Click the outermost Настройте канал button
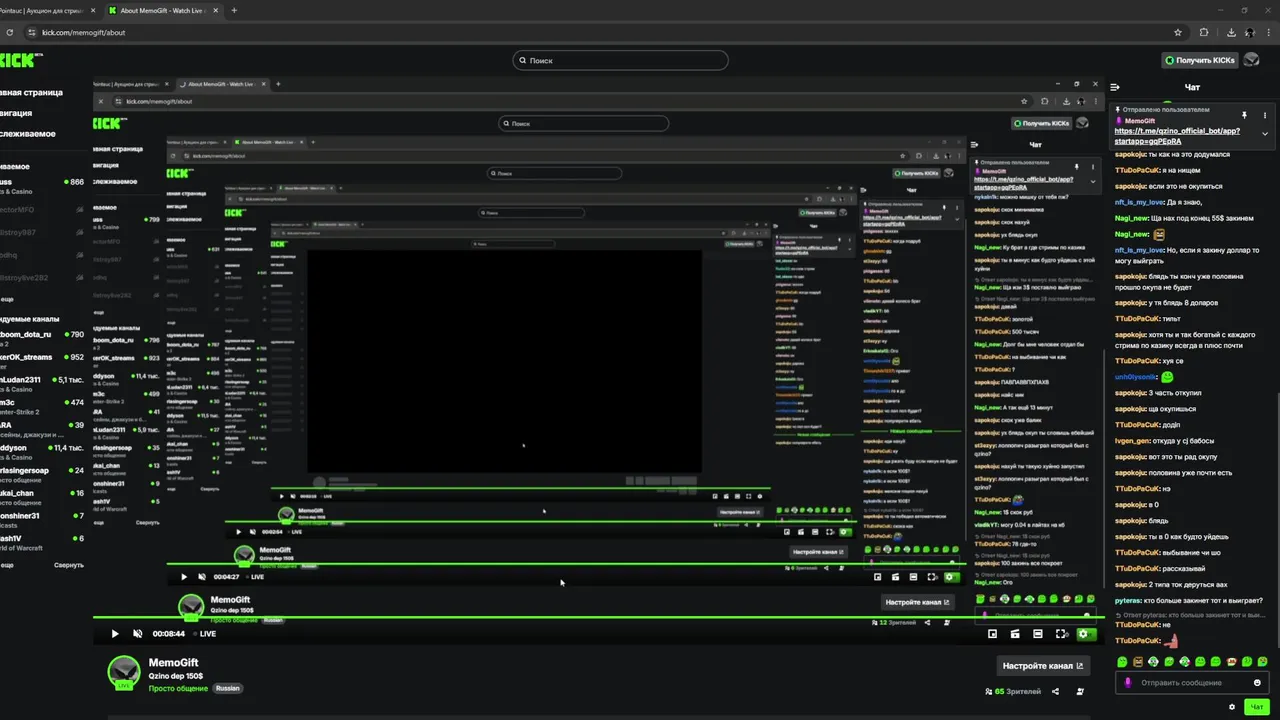The height and width of the screenshot is (720, 1280). [1043, 666]
